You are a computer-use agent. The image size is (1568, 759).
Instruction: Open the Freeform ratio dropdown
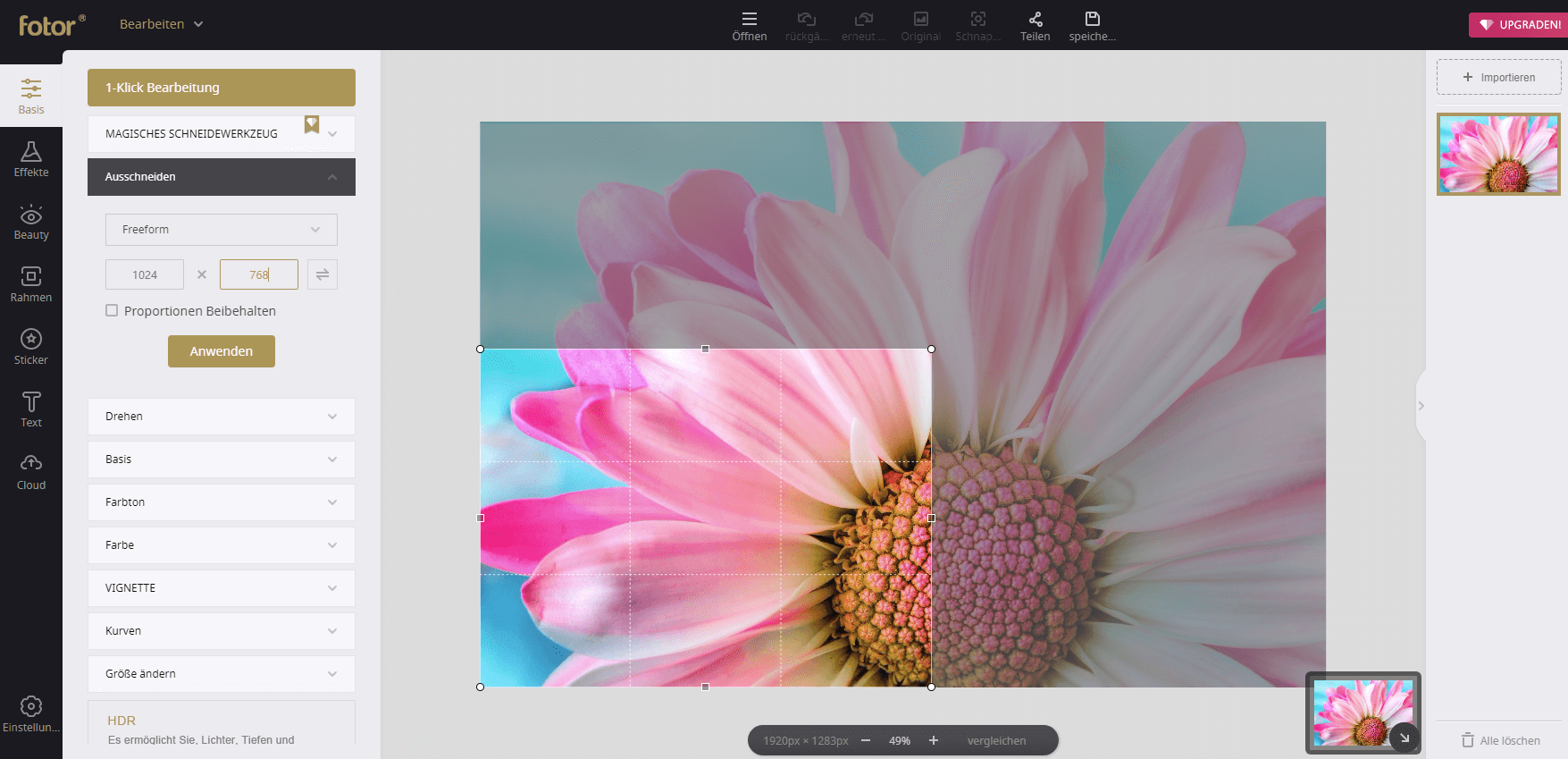tap(222, 230)
